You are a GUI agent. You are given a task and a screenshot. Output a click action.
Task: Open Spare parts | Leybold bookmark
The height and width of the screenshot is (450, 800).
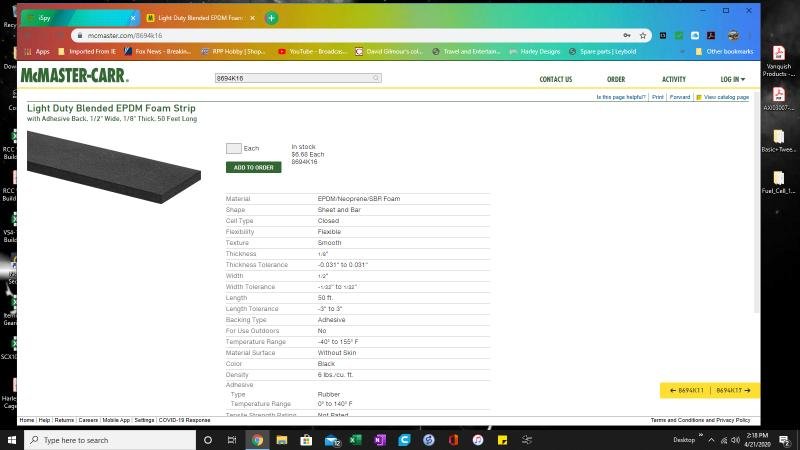pyautogui.click(x=603, y=52)
